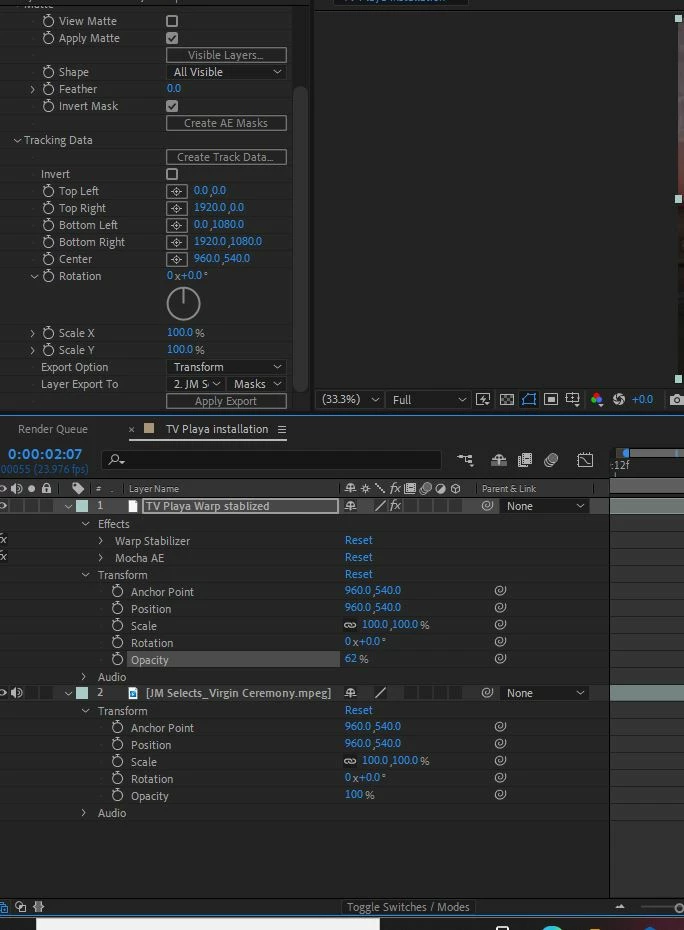Click the Create Track Data button
The height and width of the screenshot is (930, 684).
[227, 157]
